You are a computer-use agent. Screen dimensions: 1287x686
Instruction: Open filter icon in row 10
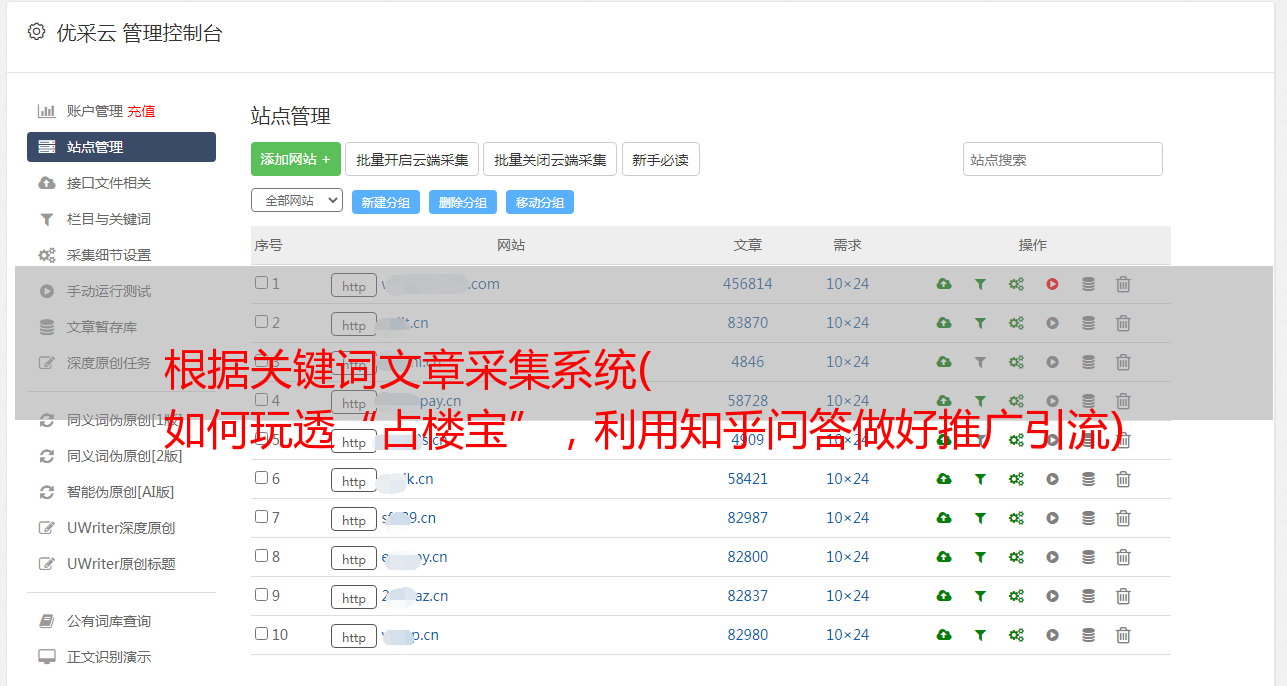980,635
